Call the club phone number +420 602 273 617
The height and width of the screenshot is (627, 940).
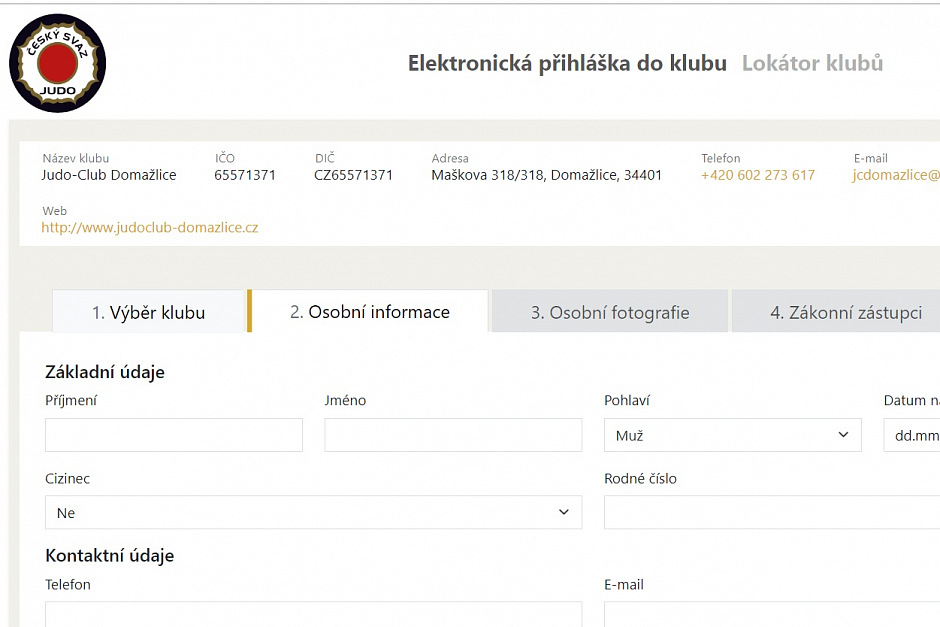pyautogui.click(x=758, y=175)
